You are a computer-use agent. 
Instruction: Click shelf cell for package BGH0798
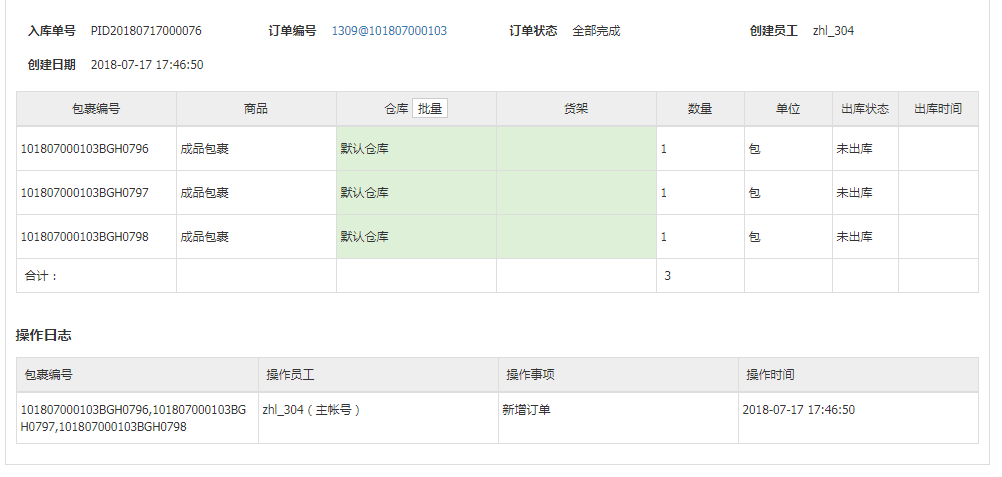(x=576, y=237)
